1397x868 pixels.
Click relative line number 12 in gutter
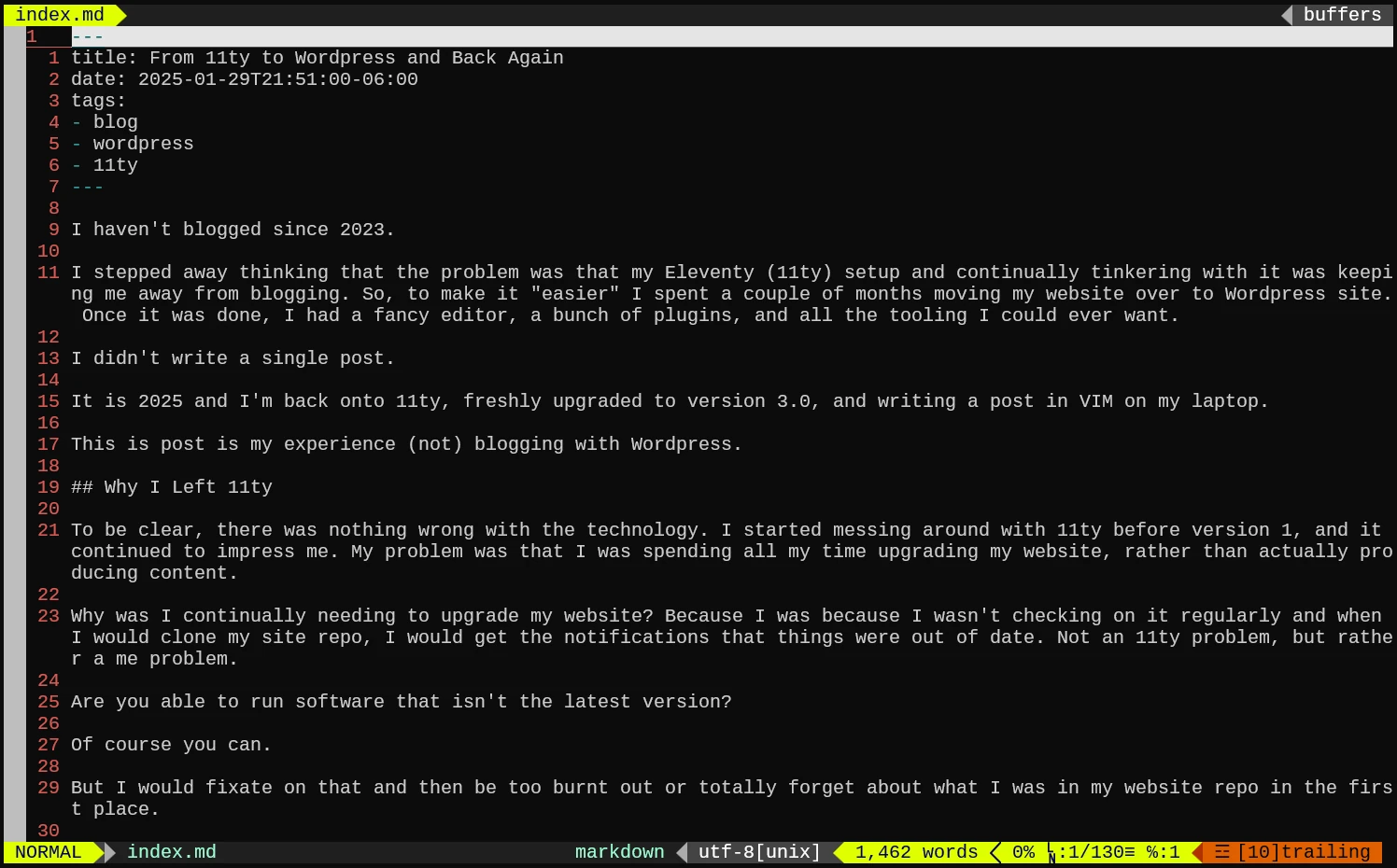click(49, 337)
